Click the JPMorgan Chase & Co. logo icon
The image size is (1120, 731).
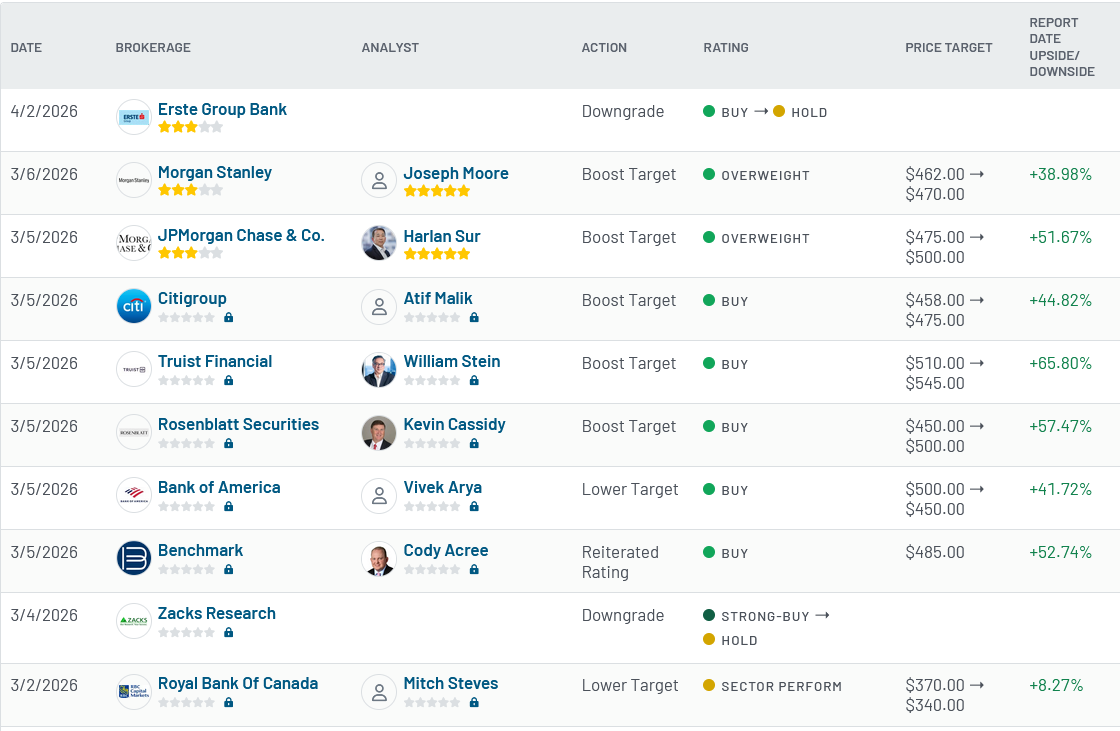(x=134, y=243)
